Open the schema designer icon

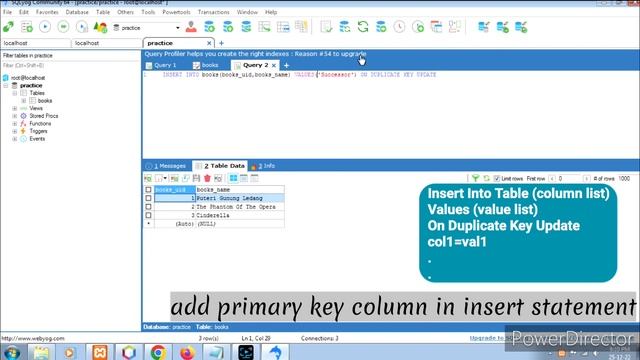click(454, 27)
